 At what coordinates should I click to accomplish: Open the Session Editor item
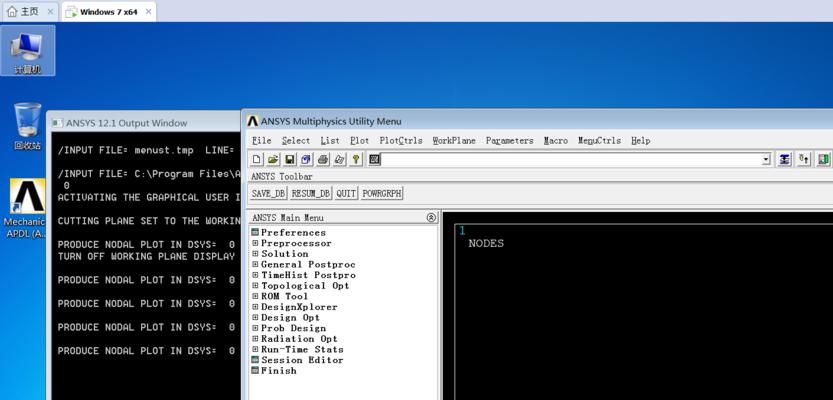(302, 360)
